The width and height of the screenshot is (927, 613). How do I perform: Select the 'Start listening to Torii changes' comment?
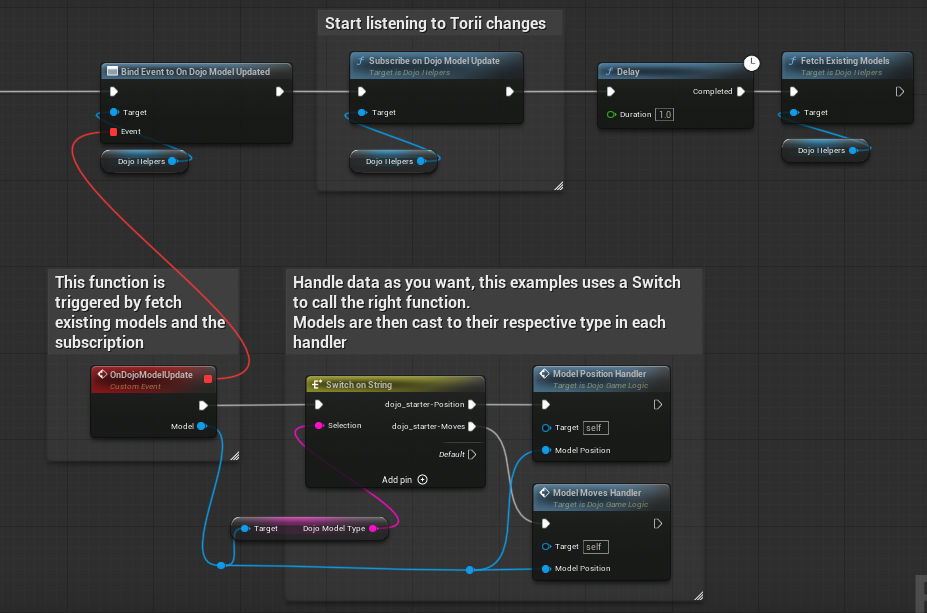coord(435,23)
